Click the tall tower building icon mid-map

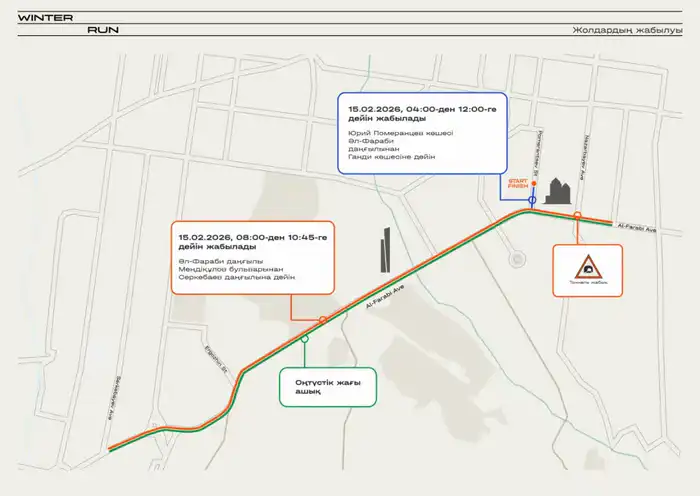pos(387,249)
